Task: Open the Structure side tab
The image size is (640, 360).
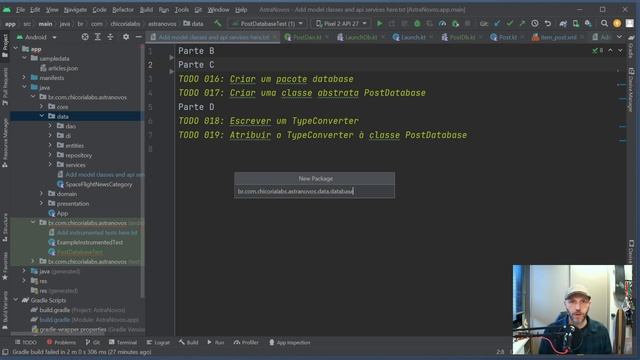Action: click(x=5, y=228)
